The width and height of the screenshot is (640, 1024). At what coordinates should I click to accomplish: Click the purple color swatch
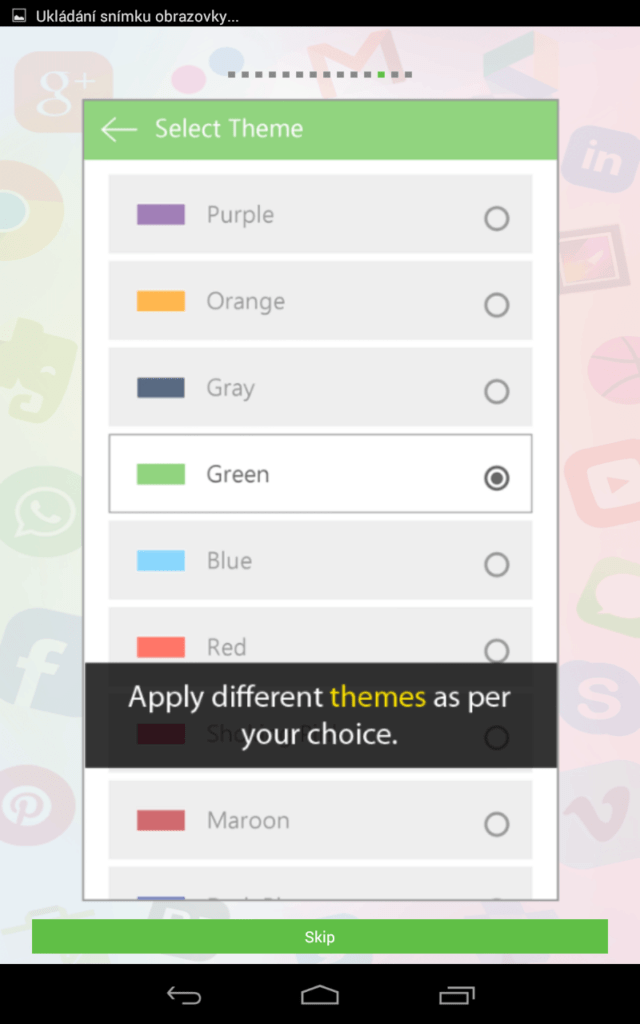click(x=161, y=214)
